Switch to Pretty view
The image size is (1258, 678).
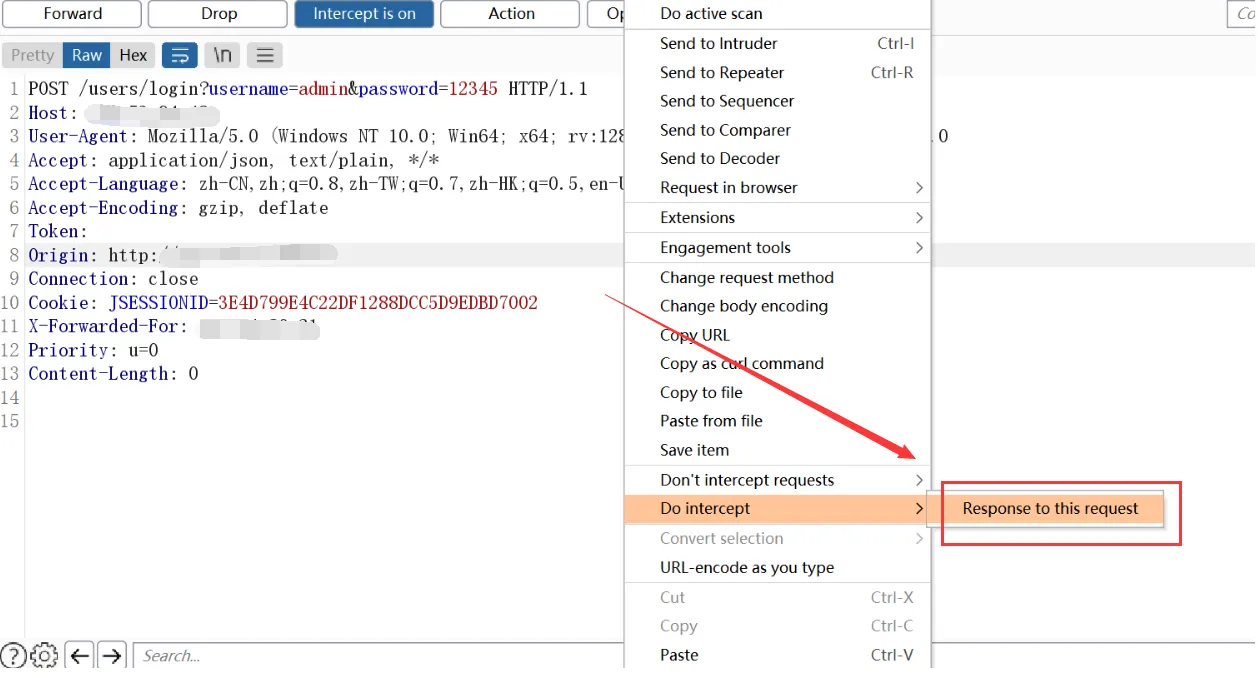point(32,55)
